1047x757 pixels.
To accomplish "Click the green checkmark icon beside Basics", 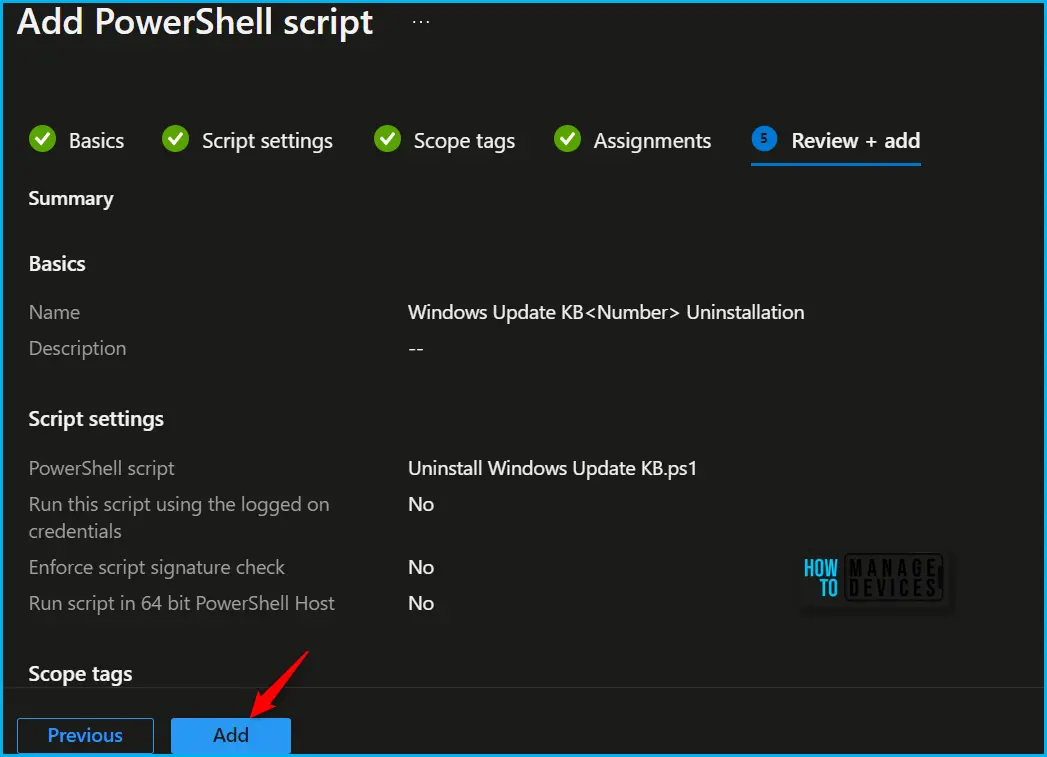I will pos(43,139).
